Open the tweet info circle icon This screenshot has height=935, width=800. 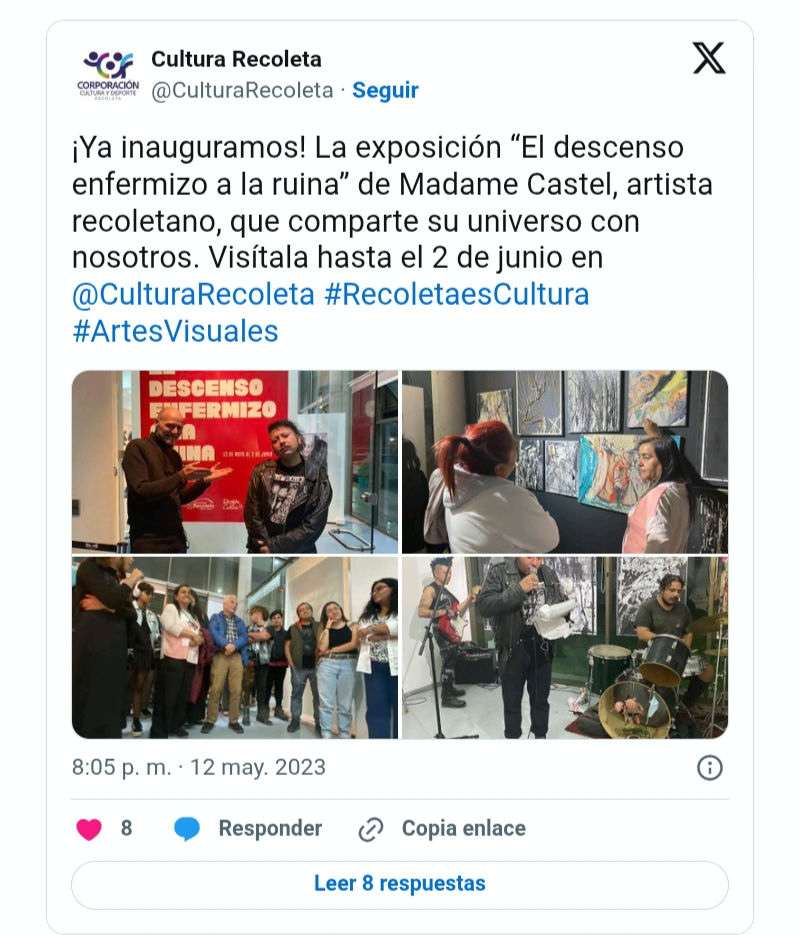tap(709, 767)
